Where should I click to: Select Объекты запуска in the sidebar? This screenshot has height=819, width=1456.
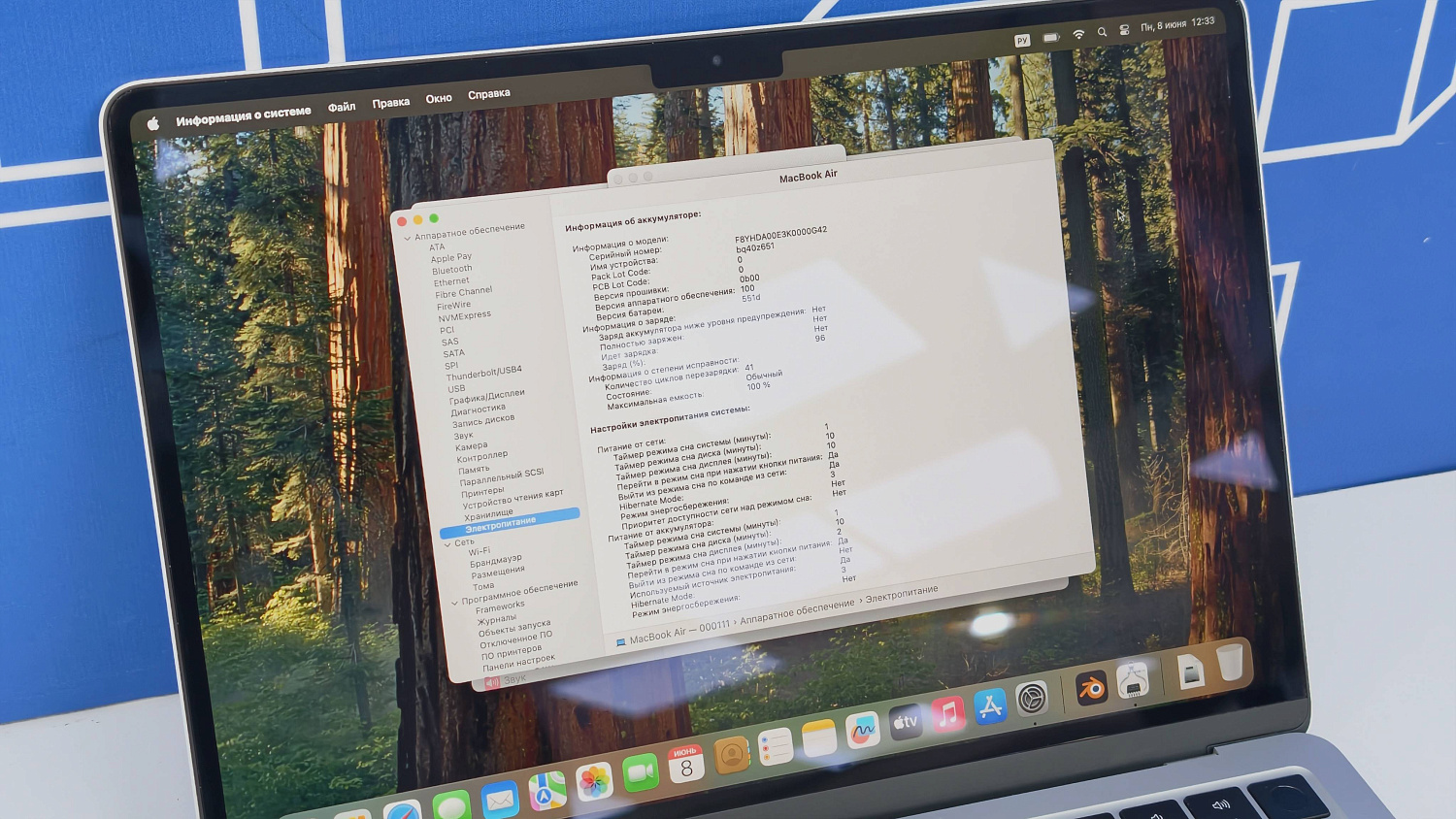(x=514, y=628)
